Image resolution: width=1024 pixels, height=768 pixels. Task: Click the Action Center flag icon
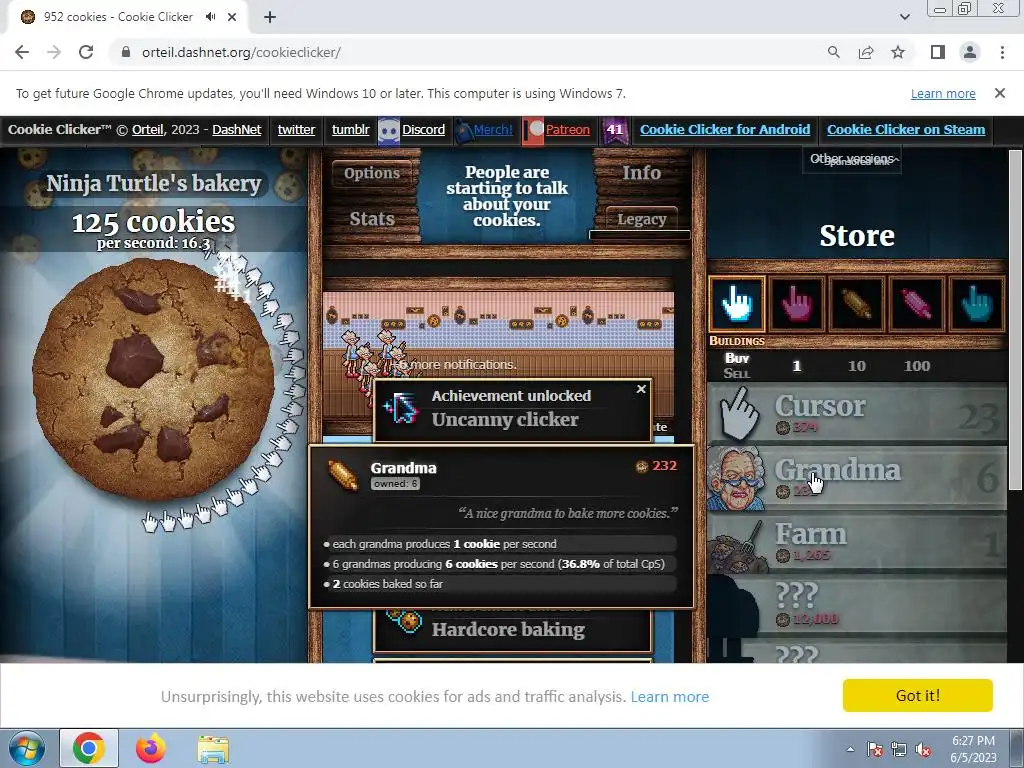tap(874, 749)
